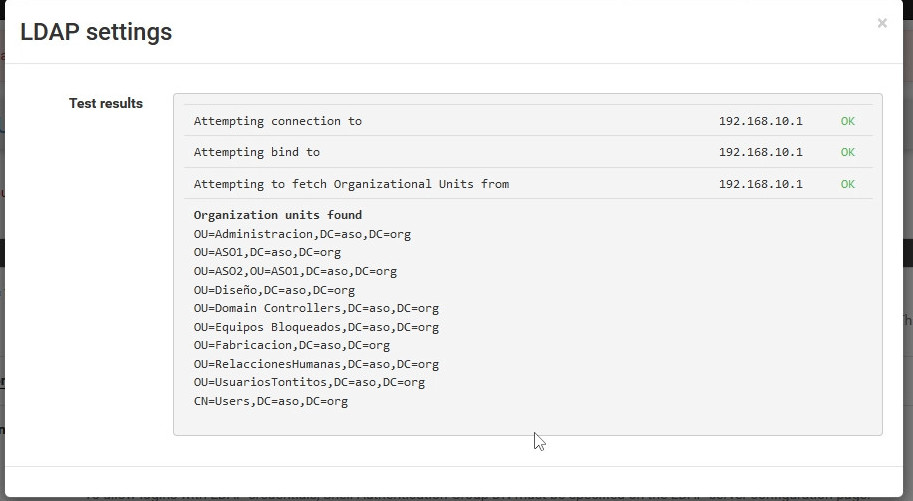Click the OK status for bind attempt
The width and height of the screenshot is (913, 501).
tap(847, 152)
